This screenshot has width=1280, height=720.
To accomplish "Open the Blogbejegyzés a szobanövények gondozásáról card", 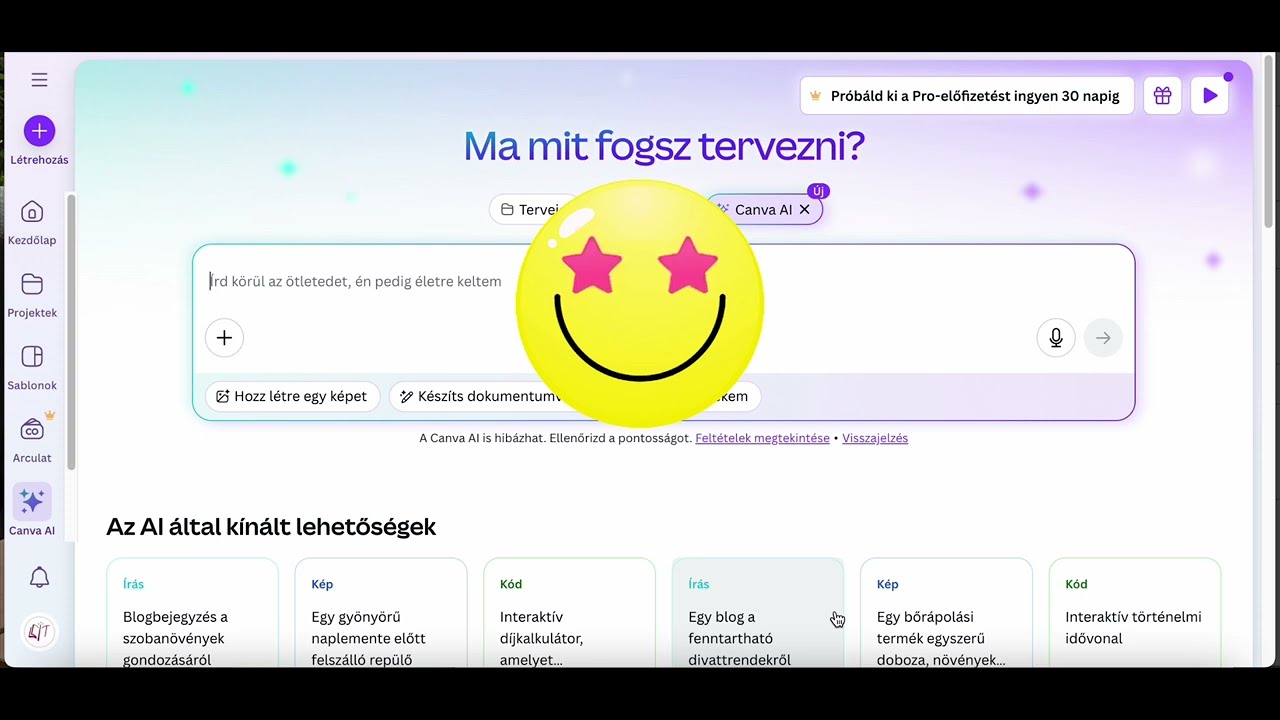I will pyautogui.click(x=192, y=613).
